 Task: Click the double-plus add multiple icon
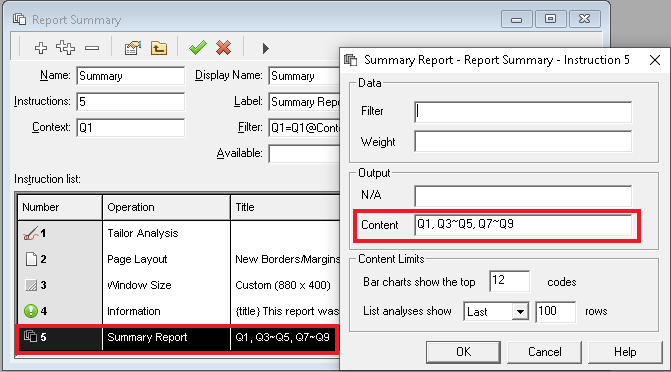coord(65,48)
